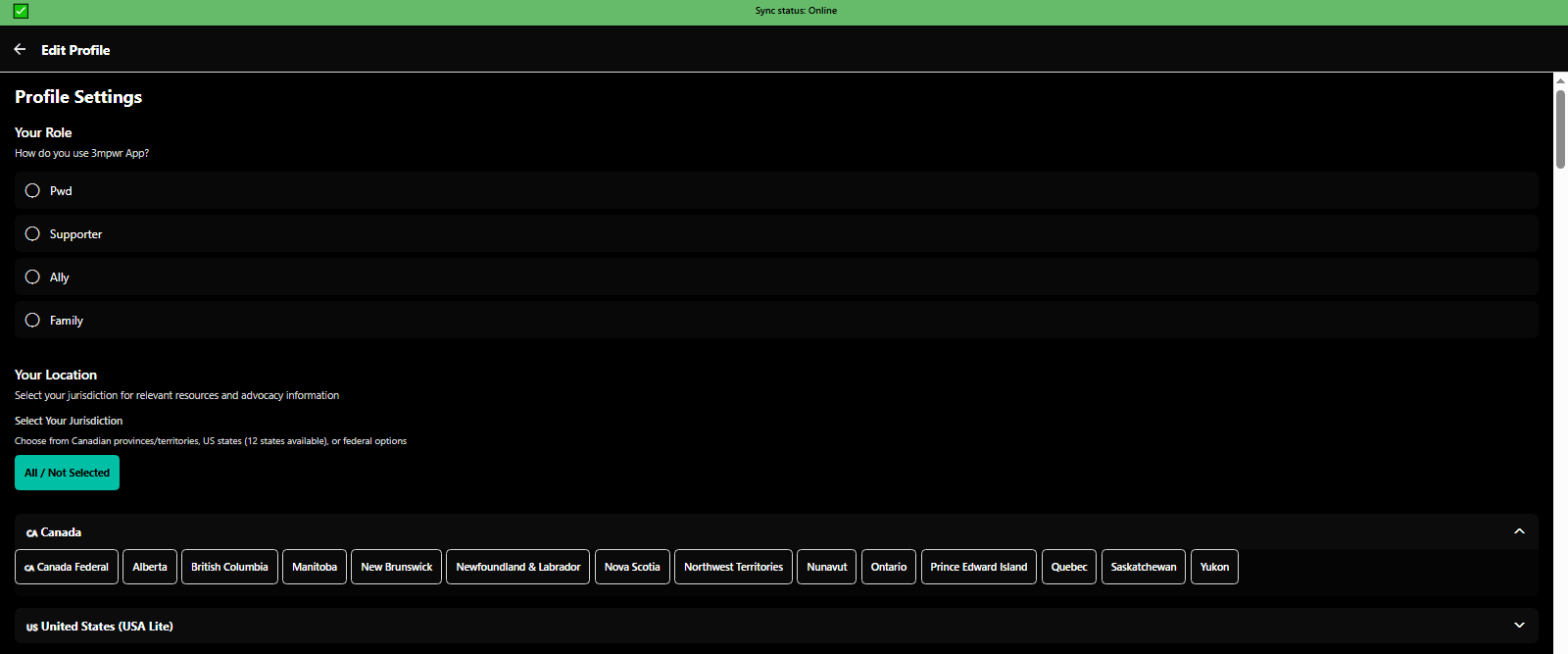
Task: Click the green sync status checkmark icon
Action: coord(21,11)
